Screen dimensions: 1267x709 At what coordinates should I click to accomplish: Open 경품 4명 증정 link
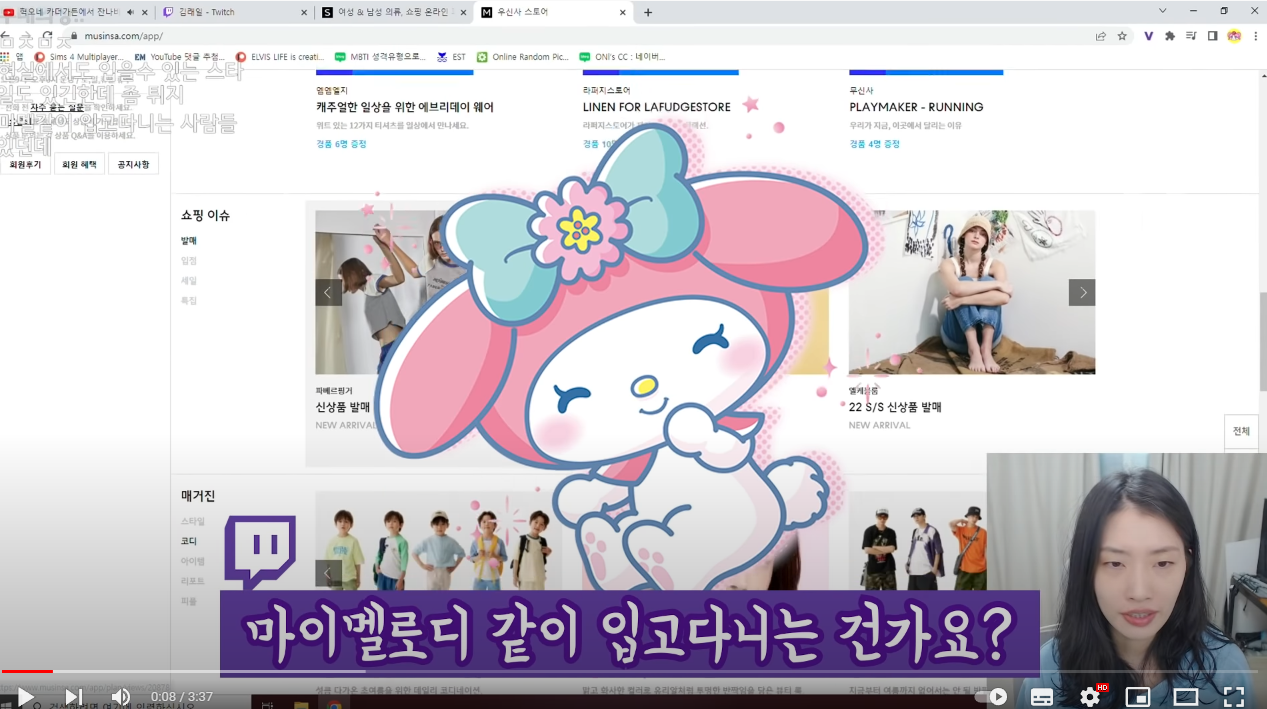click(x=874, y=144)
